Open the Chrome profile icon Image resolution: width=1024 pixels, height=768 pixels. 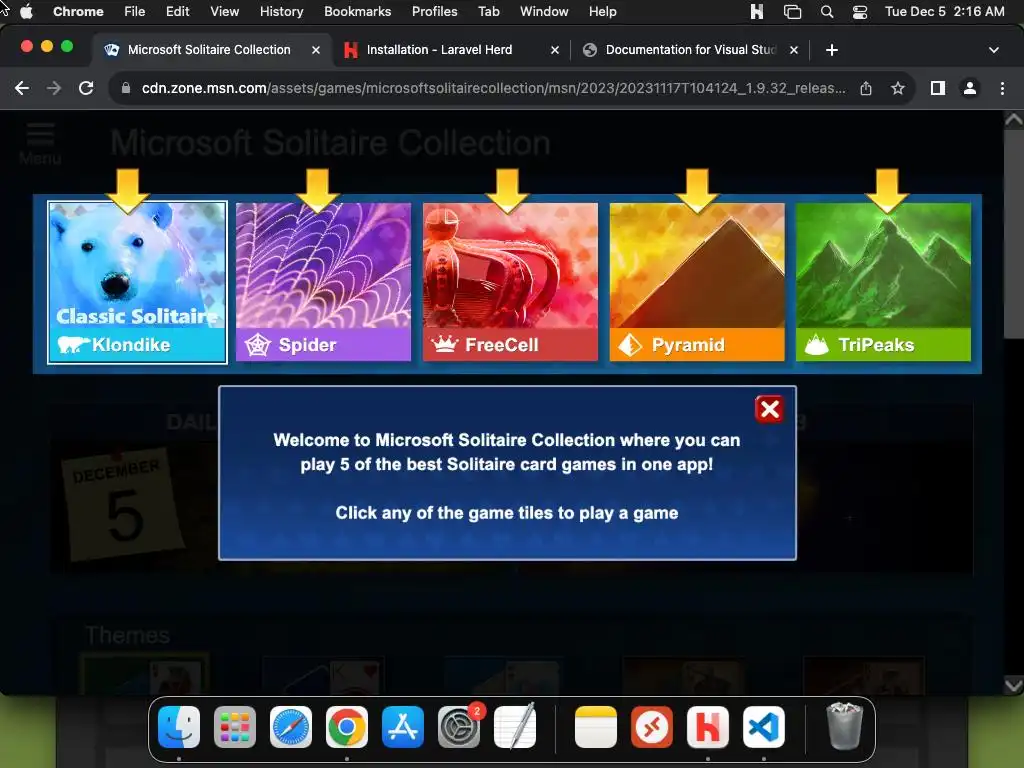(x=970, y=88)
